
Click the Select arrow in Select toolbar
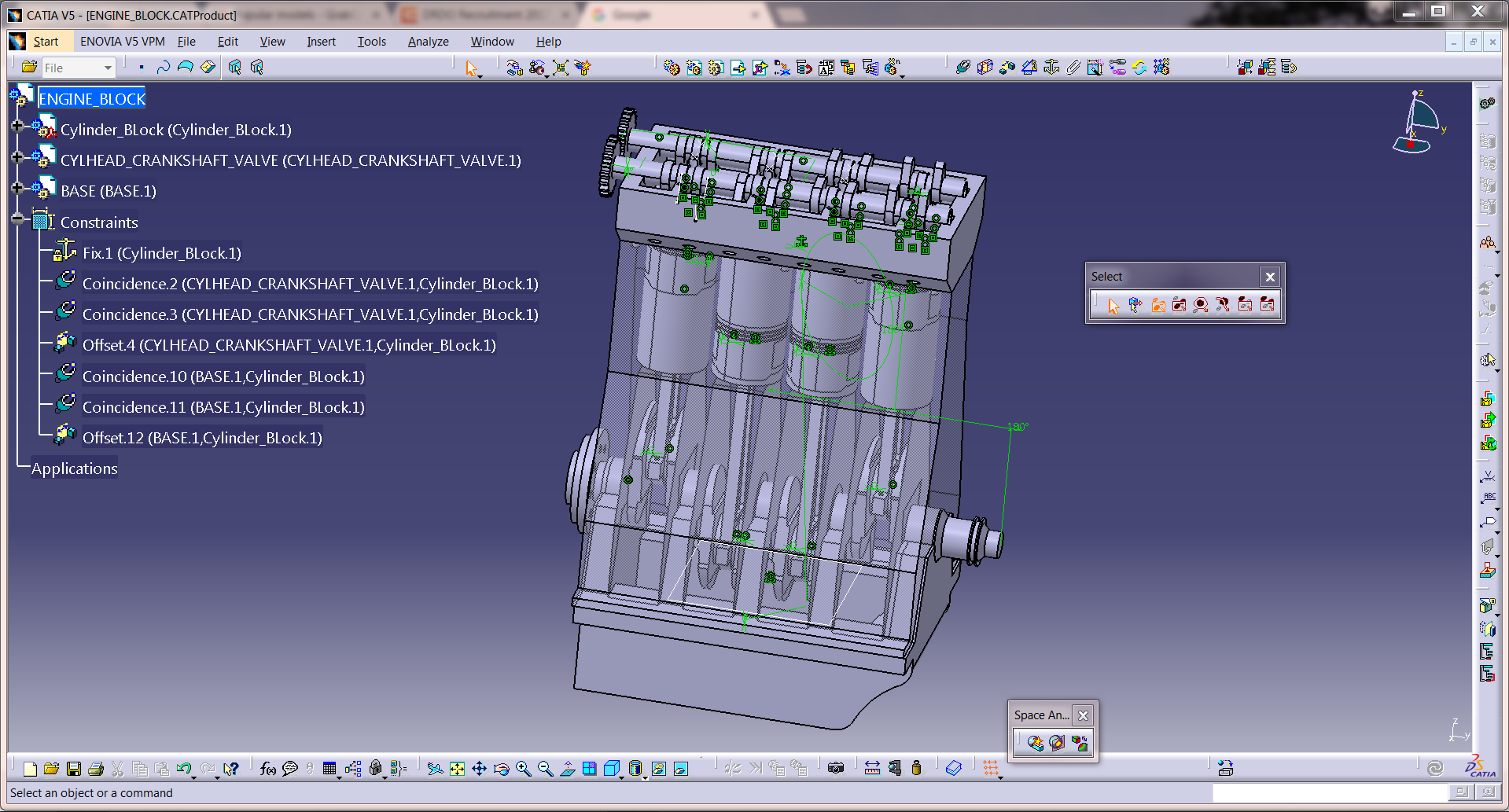[1113, 305]
